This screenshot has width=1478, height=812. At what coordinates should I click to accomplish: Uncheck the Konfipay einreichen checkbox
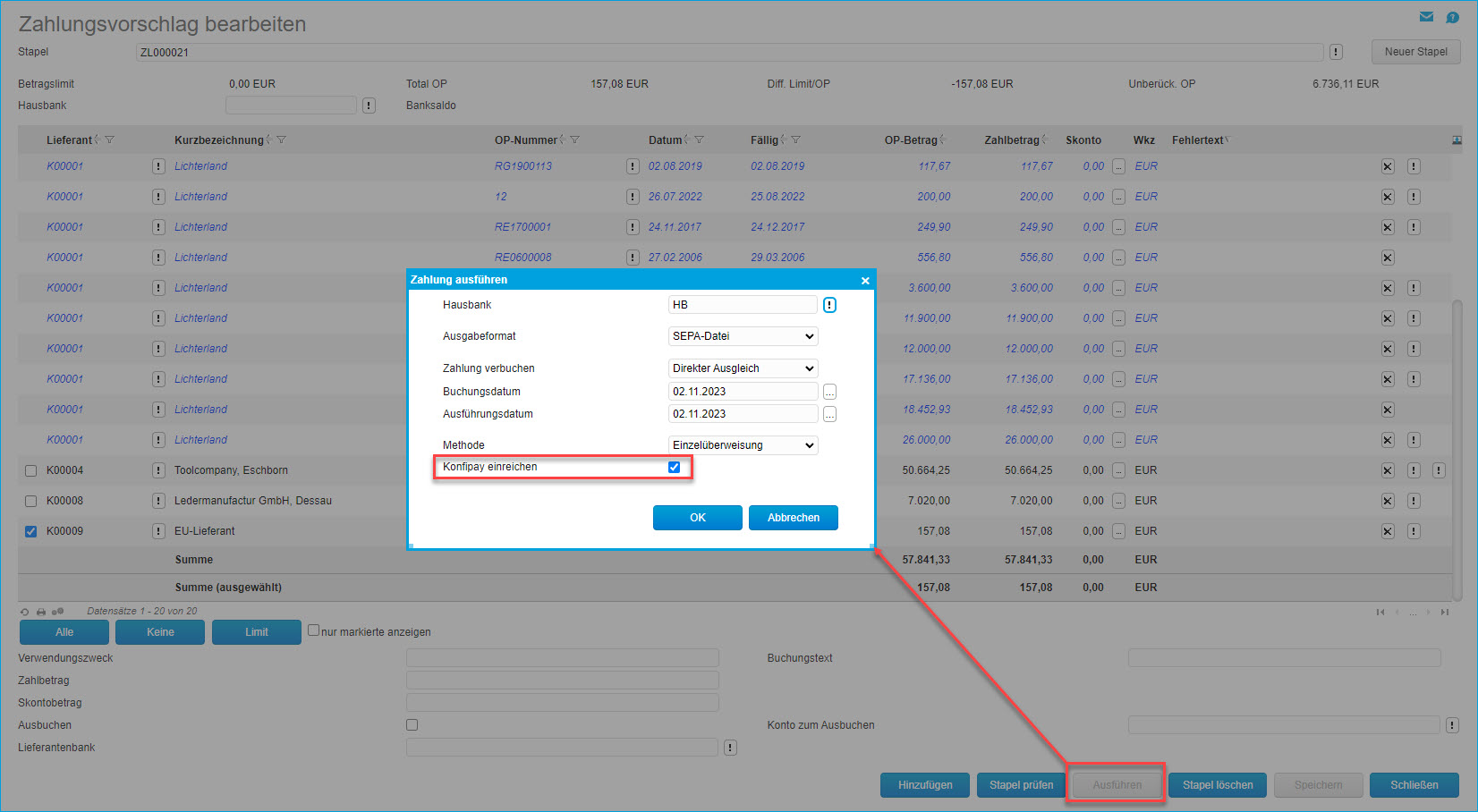tap(674, 467)
